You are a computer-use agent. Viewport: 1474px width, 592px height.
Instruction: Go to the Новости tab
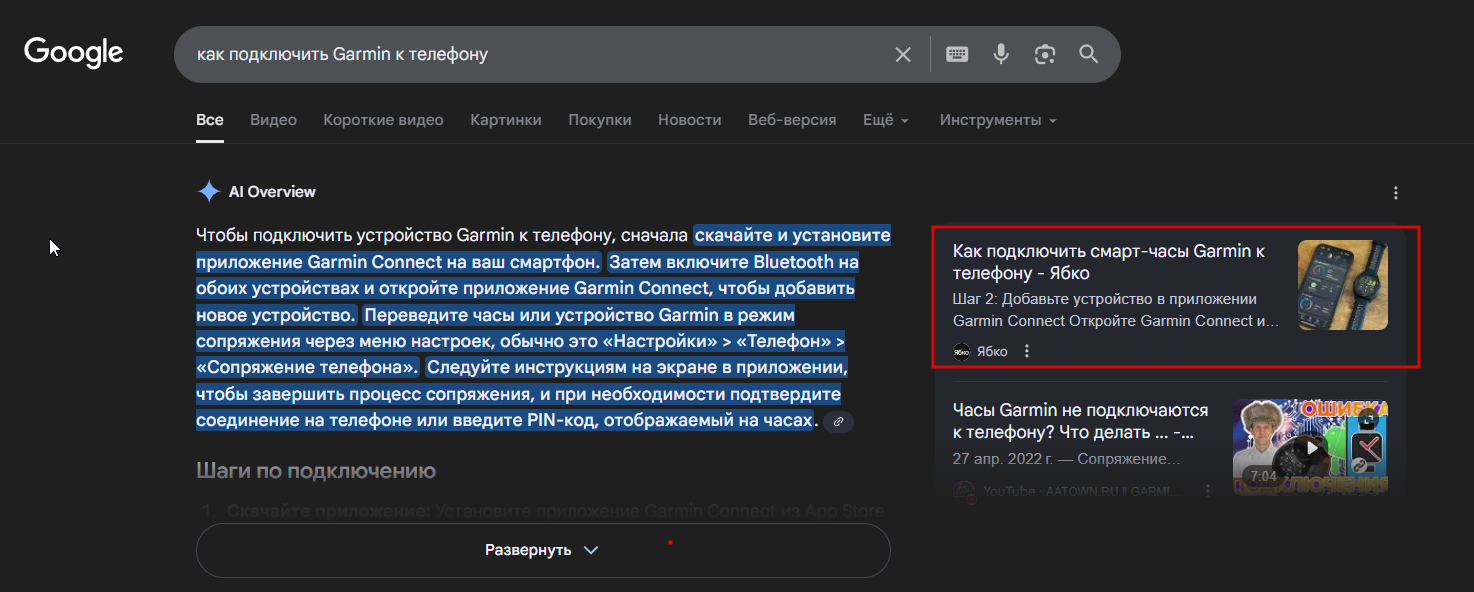[x=689, y=120]
